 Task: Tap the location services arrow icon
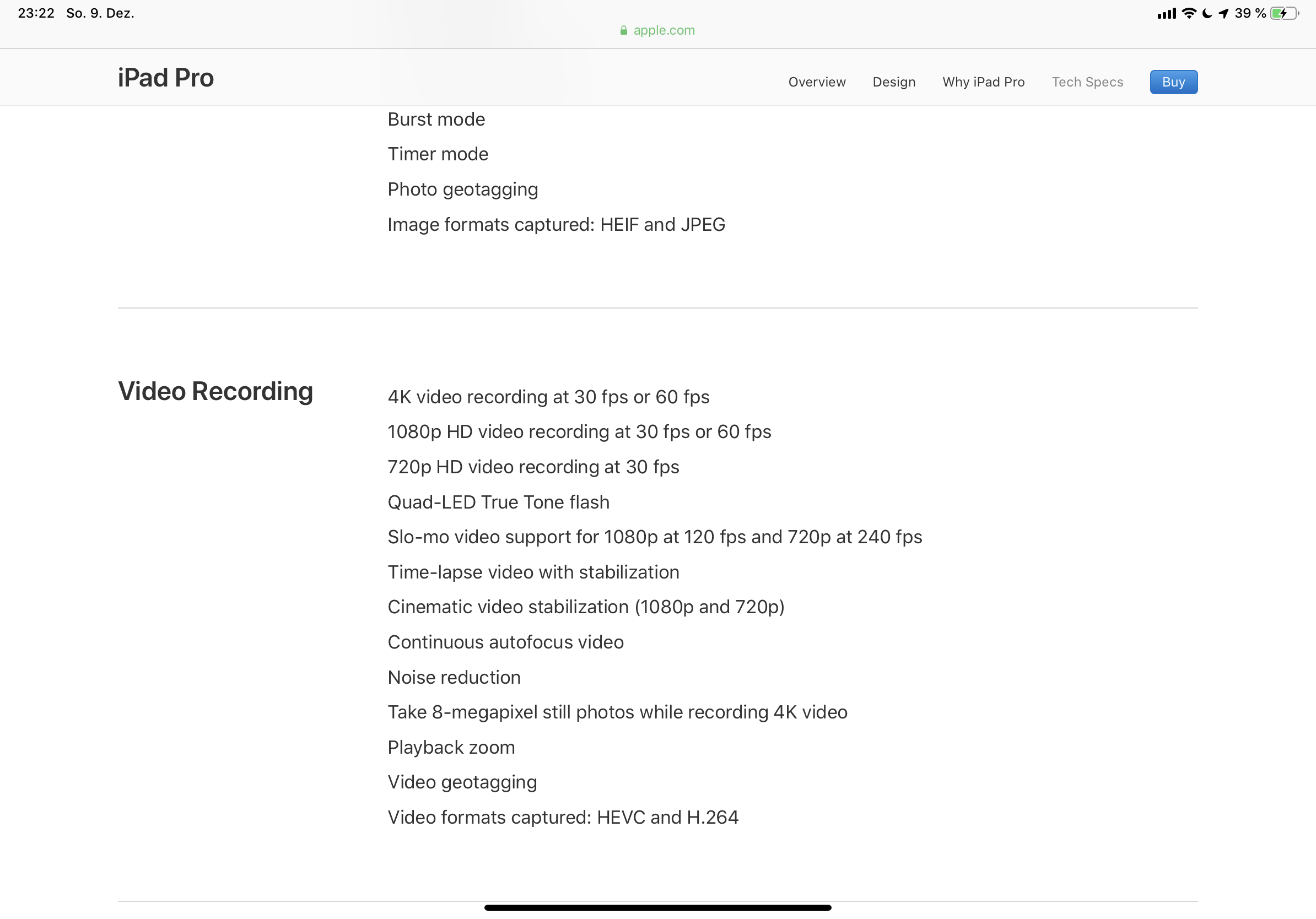1225,13
